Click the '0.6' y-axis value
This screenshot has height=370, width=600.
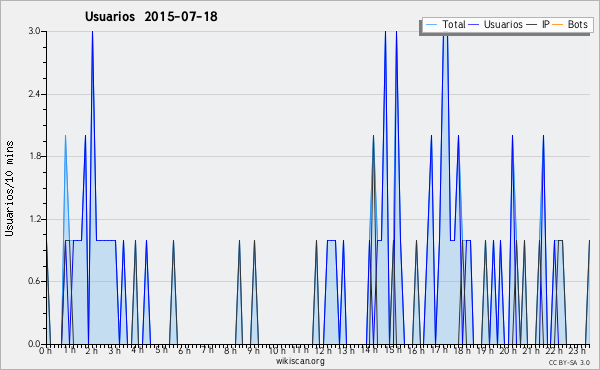pyautogui.click(x=34, y=281)
